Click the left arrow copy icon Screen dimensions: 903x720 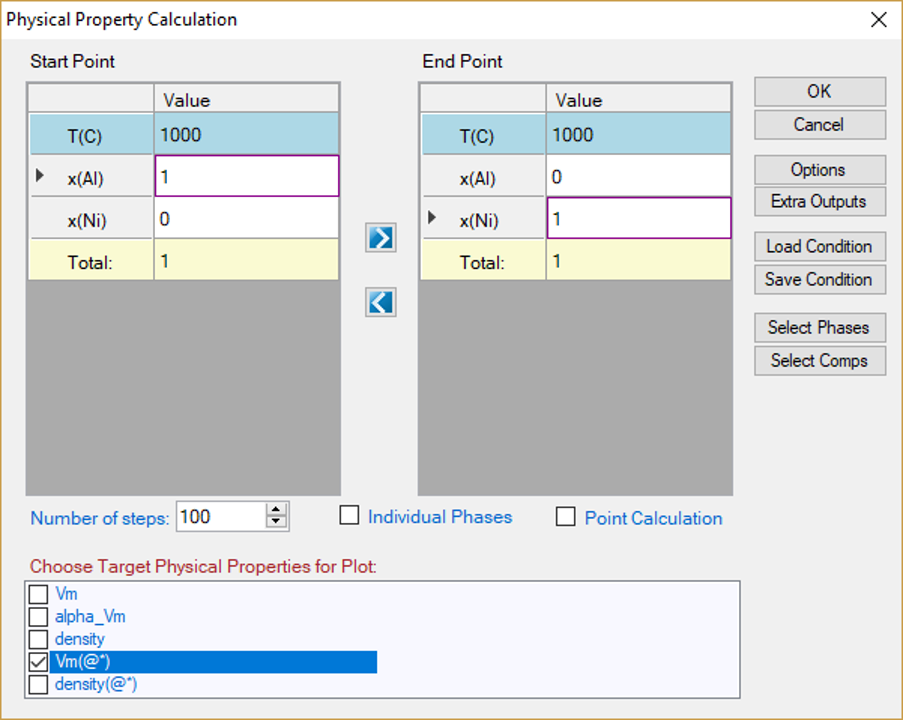tap(380, 302)
